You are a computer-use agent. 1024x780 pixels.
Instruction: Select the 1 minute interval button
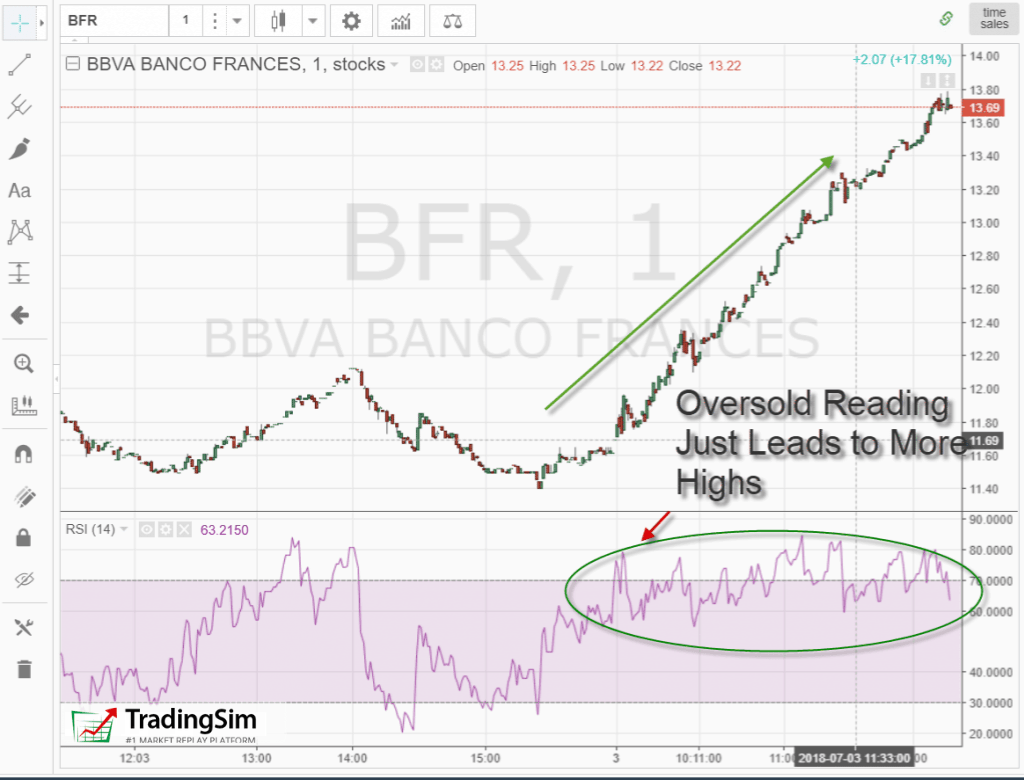click(x=185, y=21)
